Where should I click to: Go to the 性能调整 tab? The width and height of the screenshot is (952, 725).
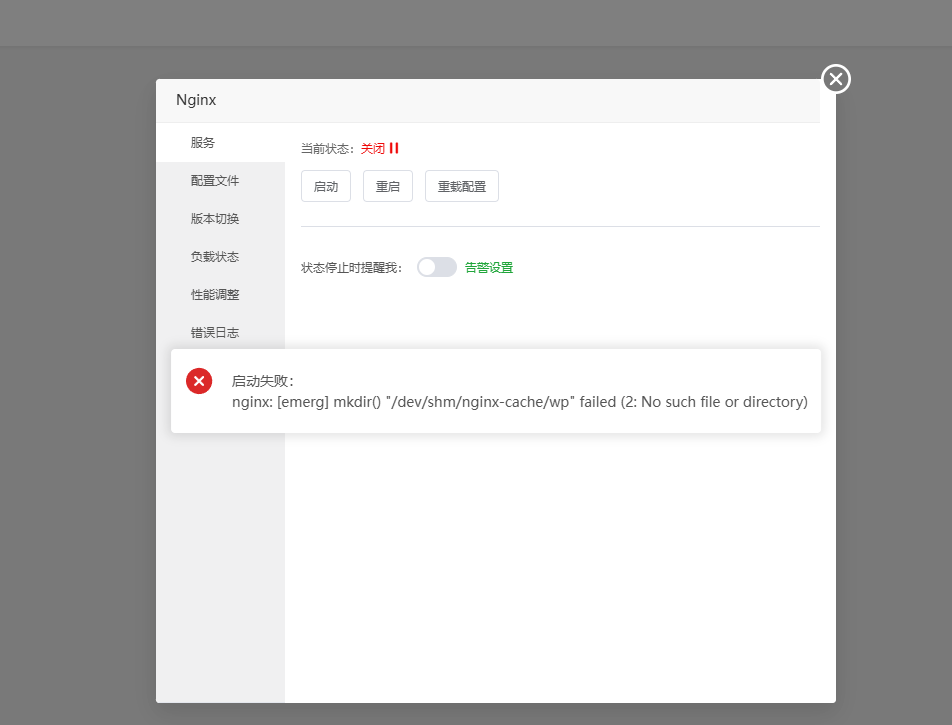click(220, 294)
